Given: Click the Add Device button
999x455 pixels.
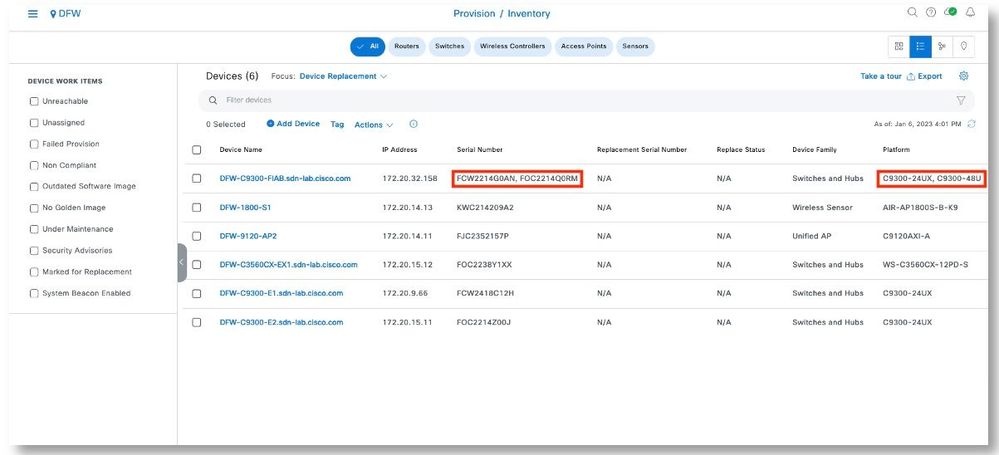Looking at the screenshot, I should (293, 124).
